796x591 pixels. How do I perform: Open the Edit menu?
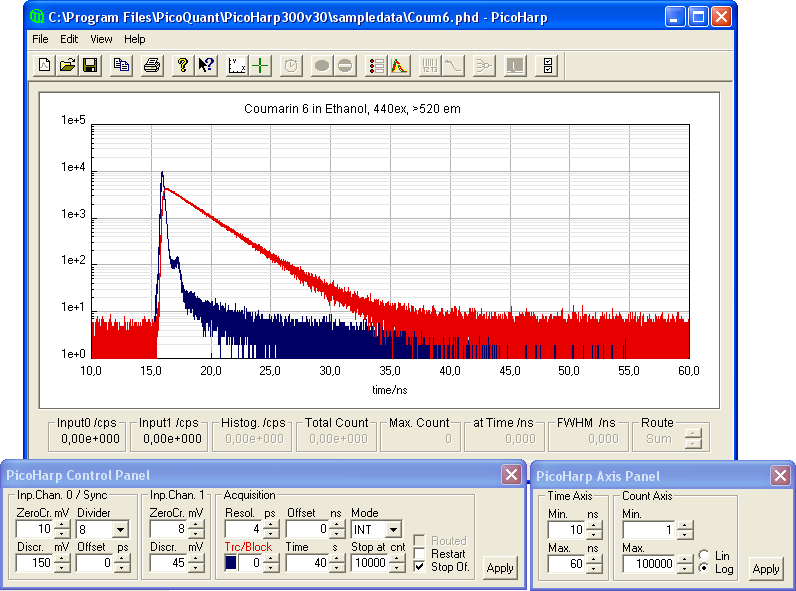[69, 39]
